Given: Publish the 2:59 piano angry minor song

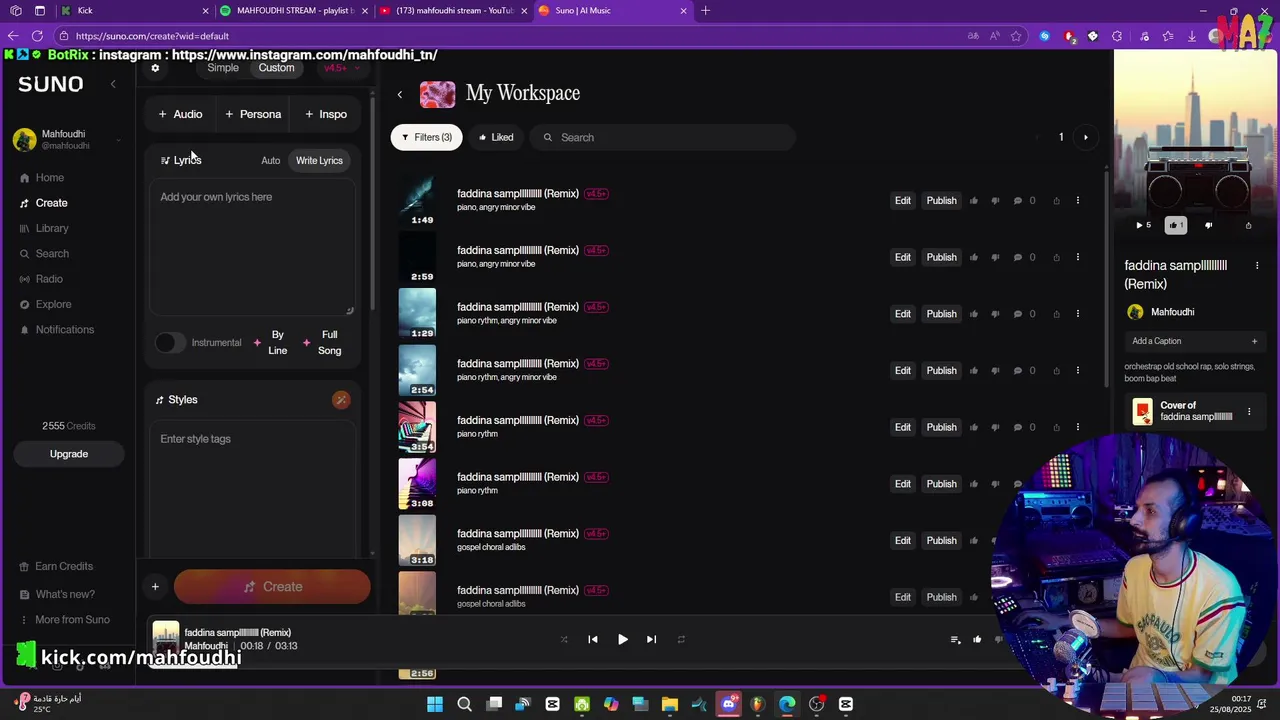Looking at the screenshot, I should pyautogui.click(x=941, y=258).
